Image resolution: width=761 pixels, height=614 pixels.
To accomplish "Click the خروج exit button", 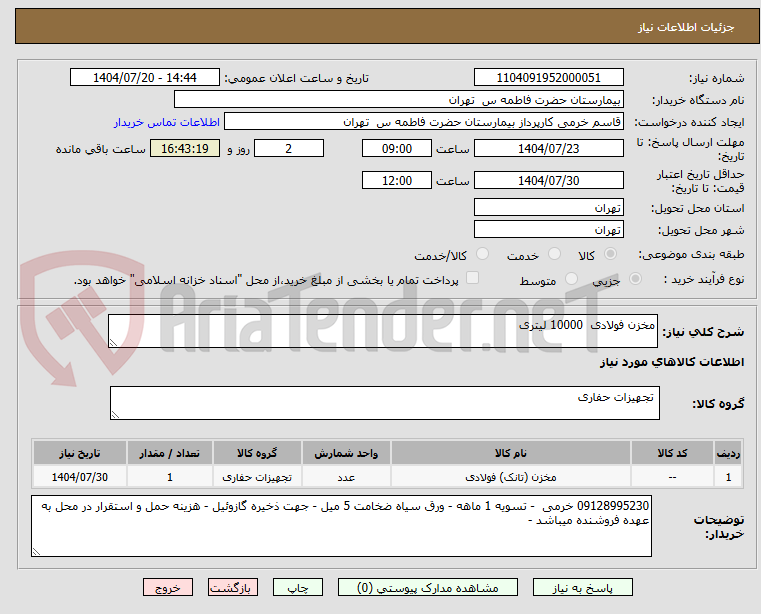I will click(x=168, y=587).
